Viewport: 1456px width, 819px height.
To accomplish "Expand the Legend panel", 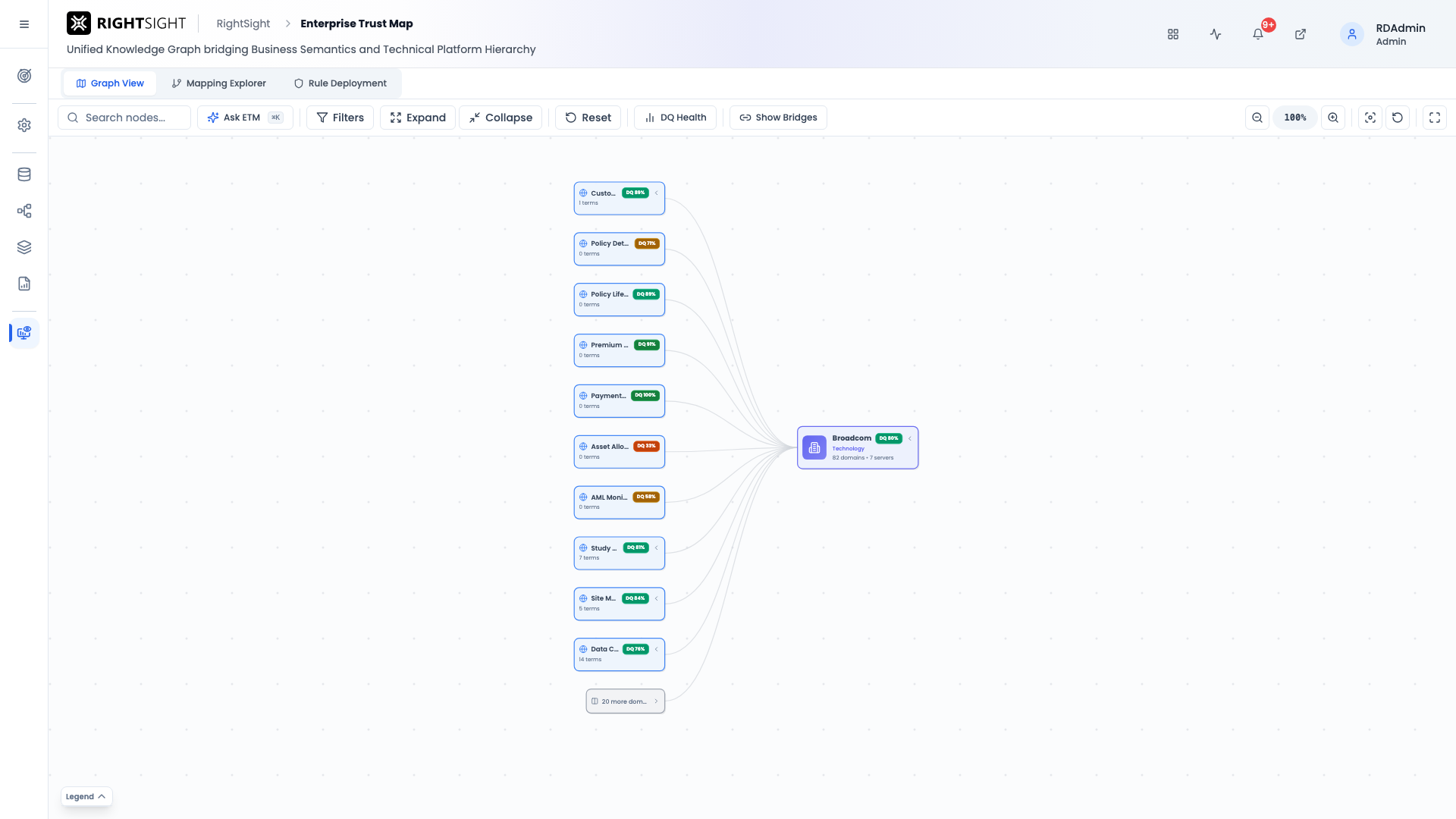I will tap(86, 796).
